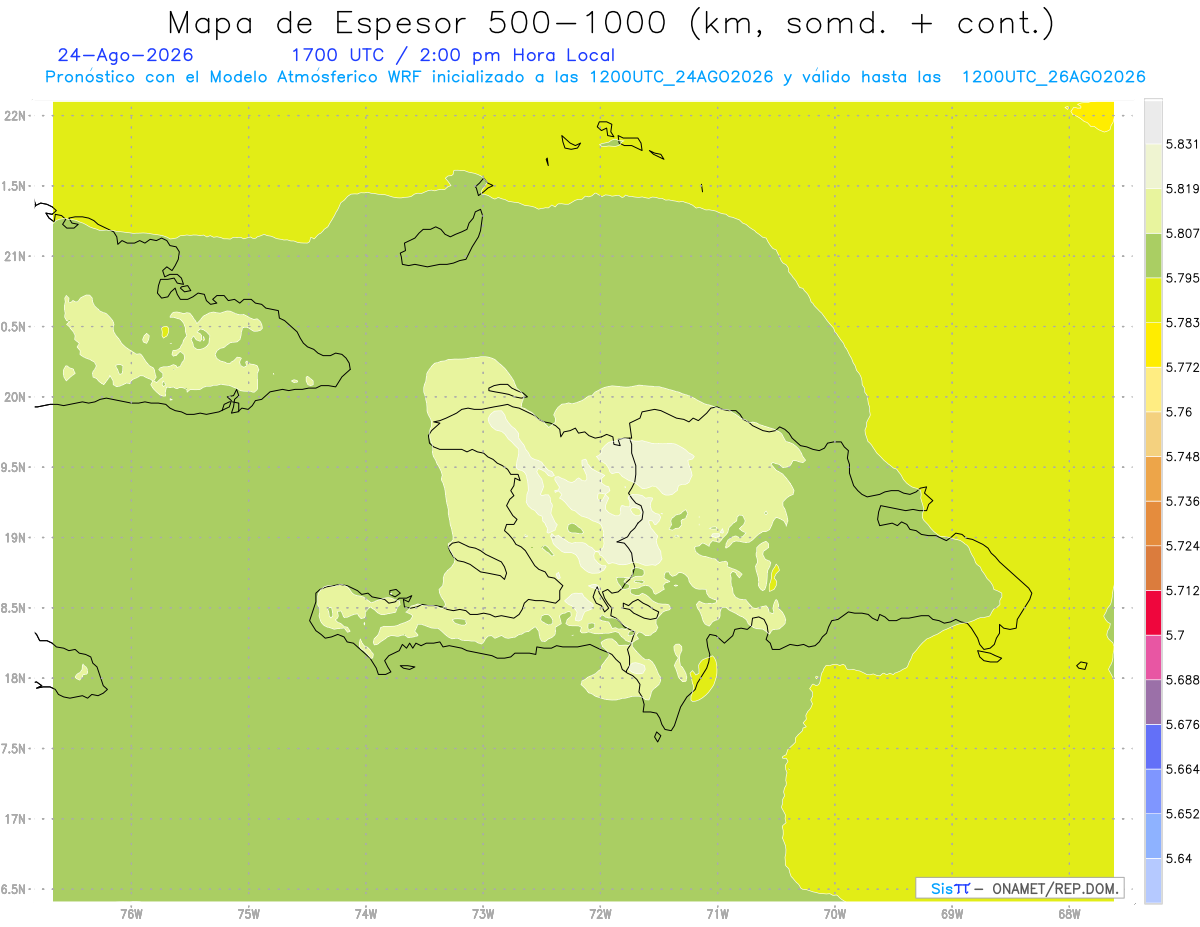The width and height of the screenshot is (1200, 927).
Task: Click the latitude label 22N
Action: pos(15,116)
